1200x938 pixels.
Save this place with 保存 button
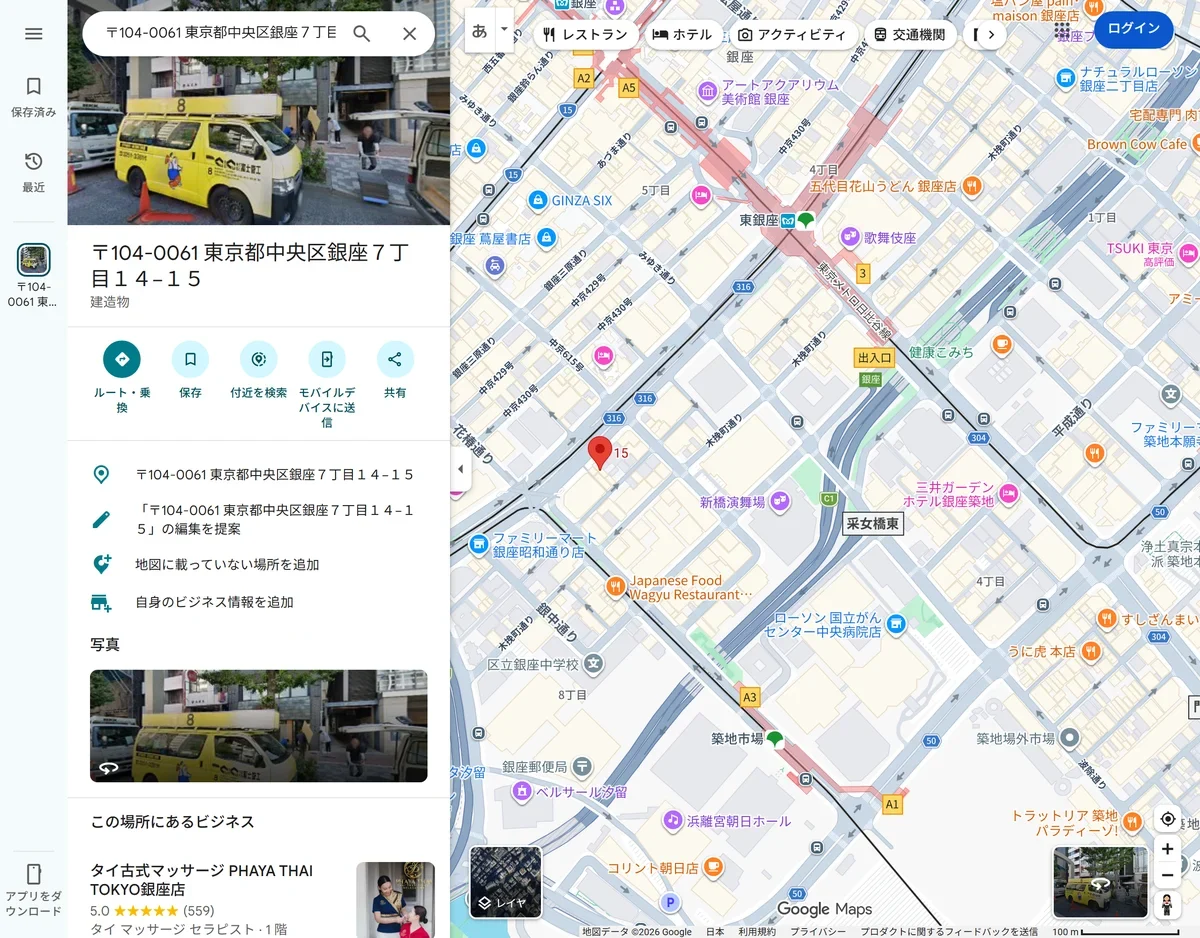click(x=190, y=370)
